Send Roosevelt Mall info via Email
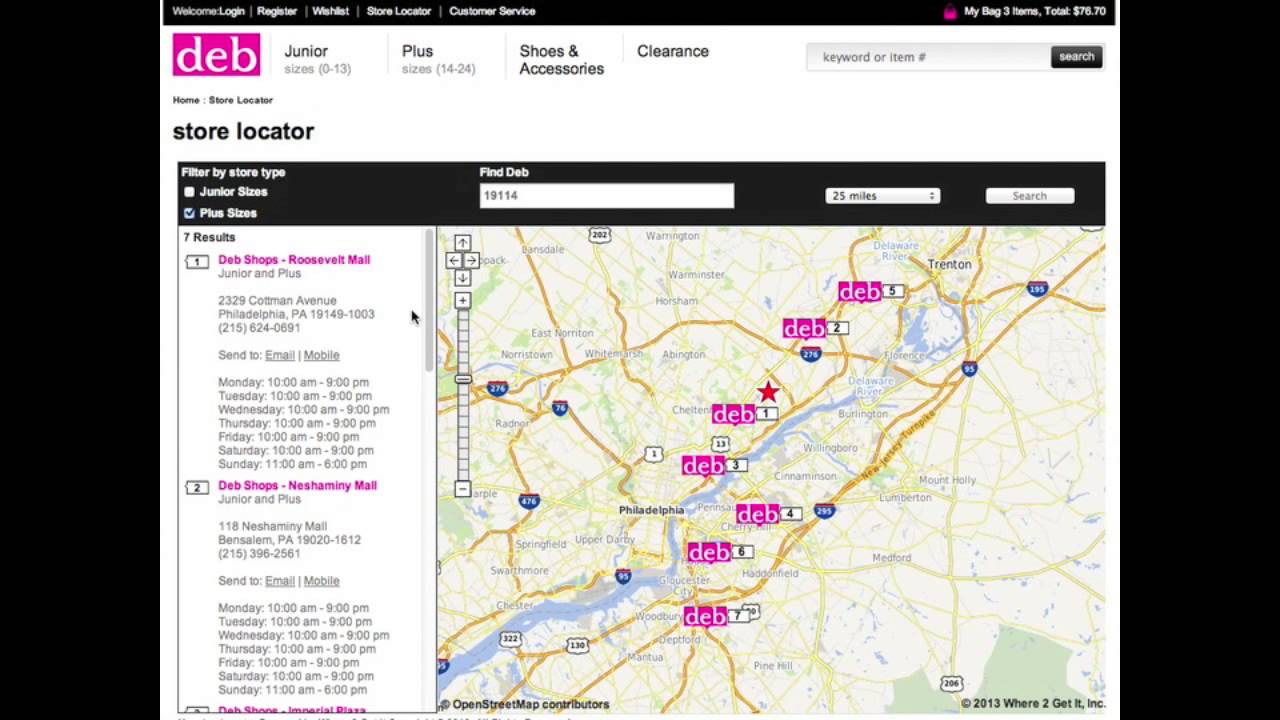 pos(280,355)
